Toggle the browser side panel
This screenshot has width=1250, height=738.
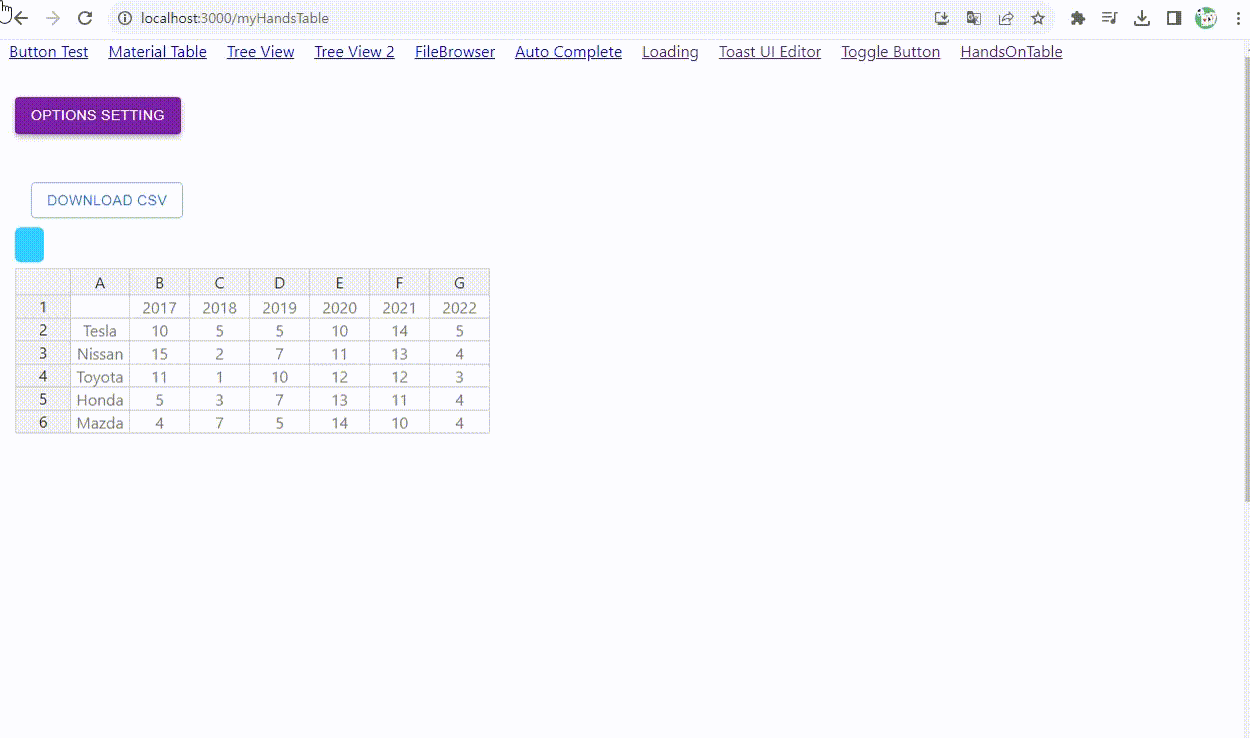click(x=1174, y=18)
